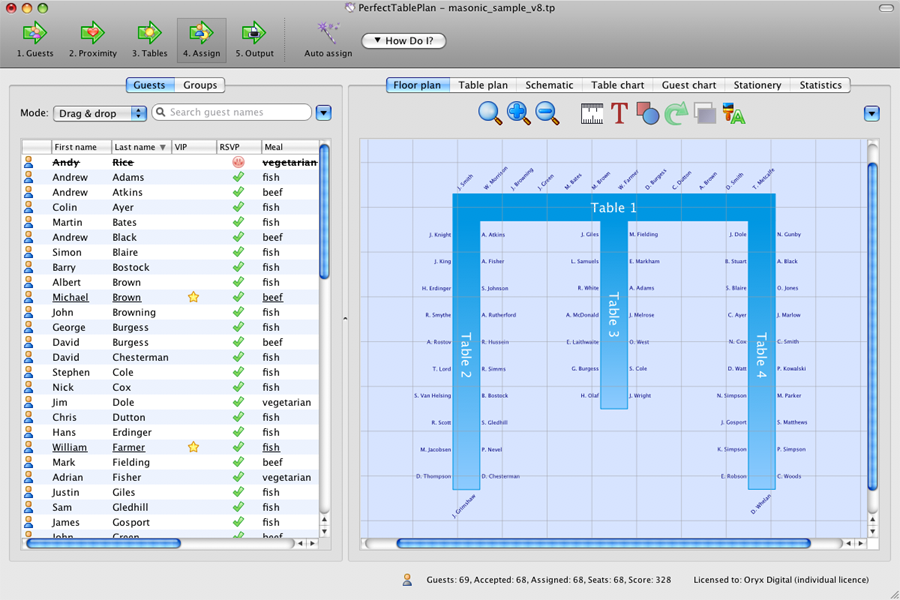
Task: Switch to the Table chart tab
Action: (x=617, y=85)
